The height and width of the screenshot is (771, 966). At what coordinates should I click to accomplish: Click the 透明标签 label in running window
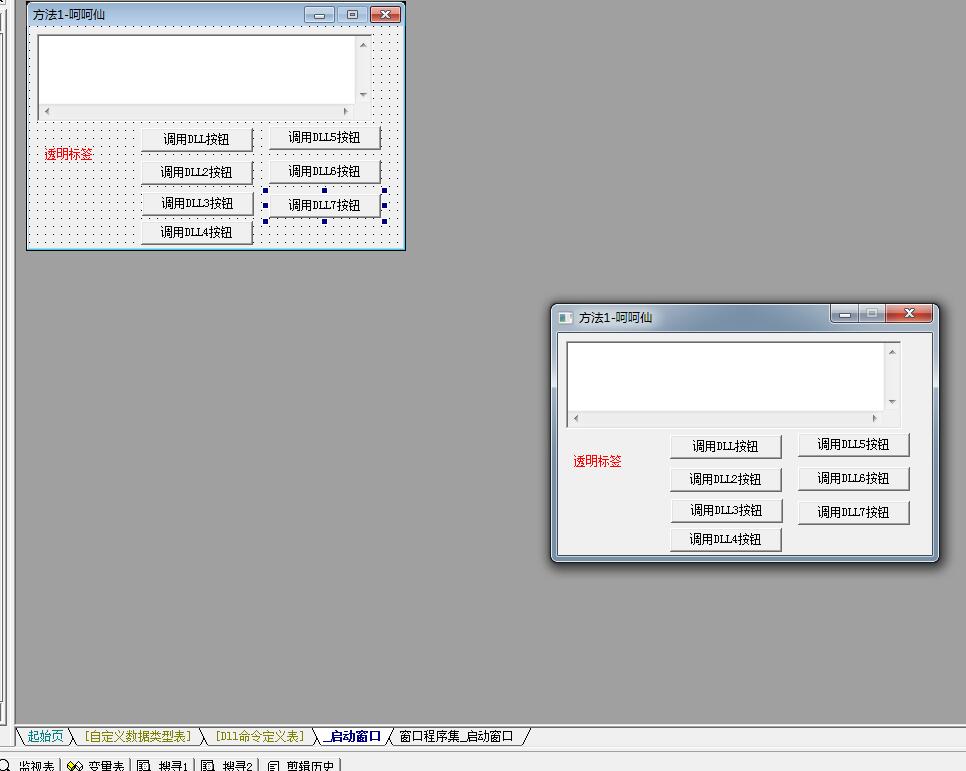point(598,461)
